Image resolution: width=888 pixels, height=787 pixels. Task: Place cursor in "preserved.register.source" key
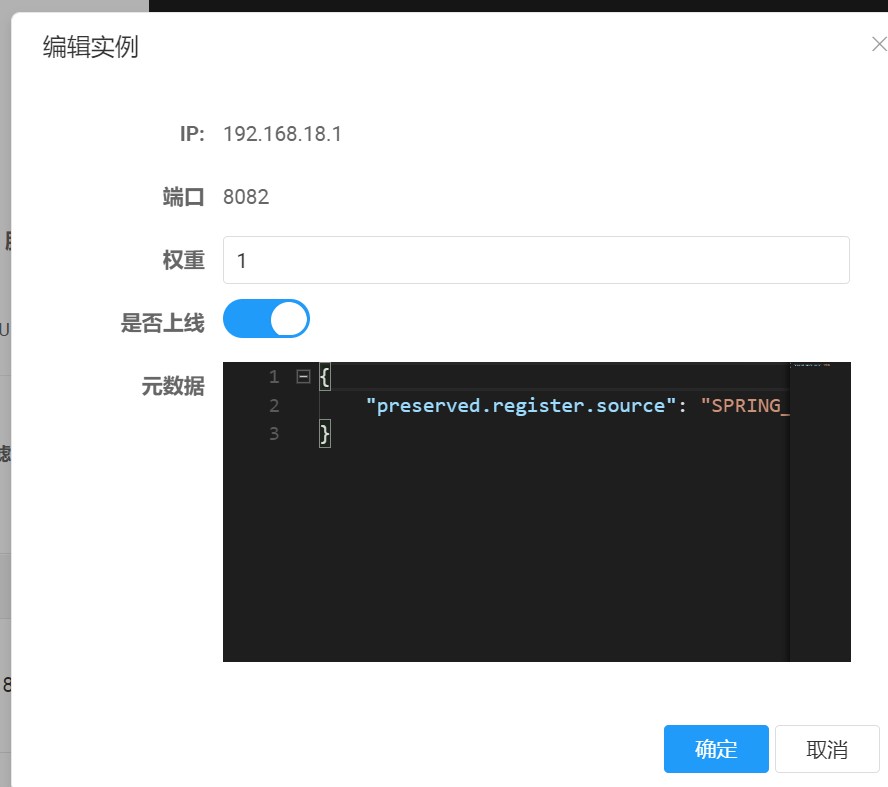(x=515, y=405)
